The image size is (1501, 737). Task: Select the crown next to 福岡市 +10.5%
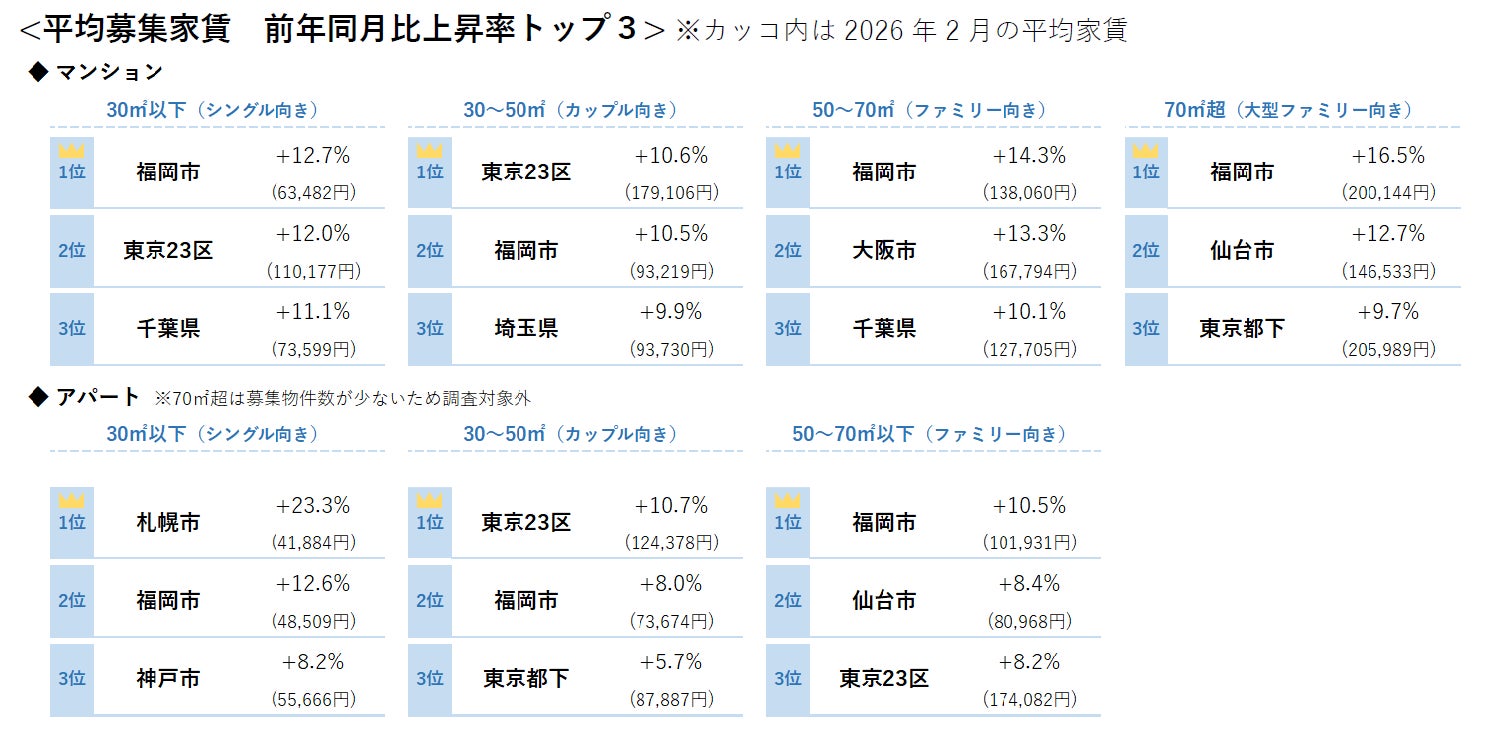coord(788,501)
